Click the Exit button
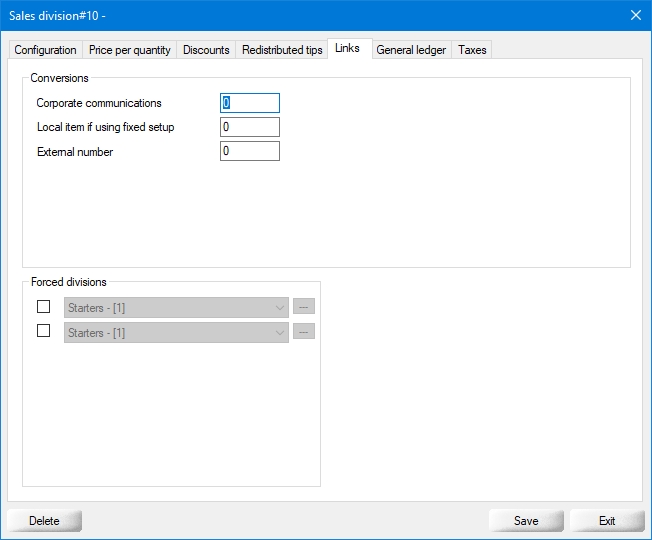 (607, 521)
